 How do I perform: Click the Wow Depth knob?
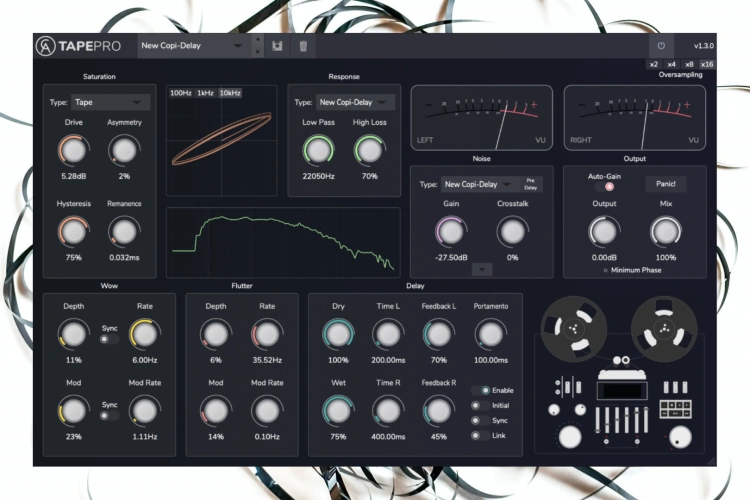coord(74,334)
